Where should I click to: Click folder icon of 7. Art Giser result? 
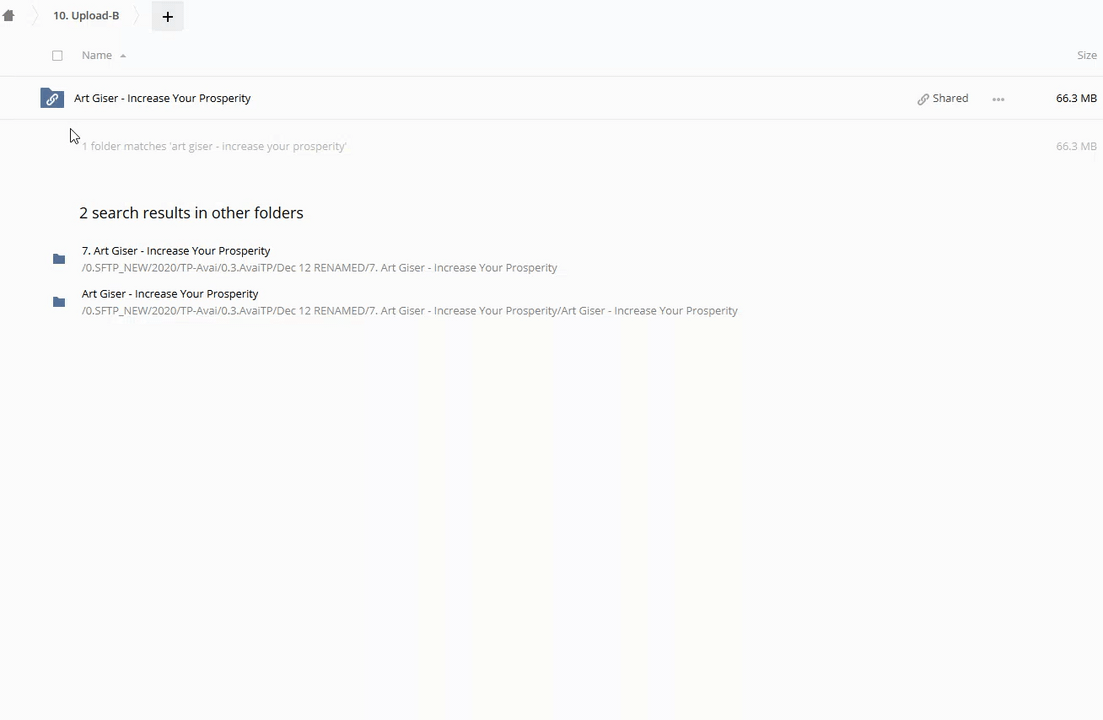59,259
